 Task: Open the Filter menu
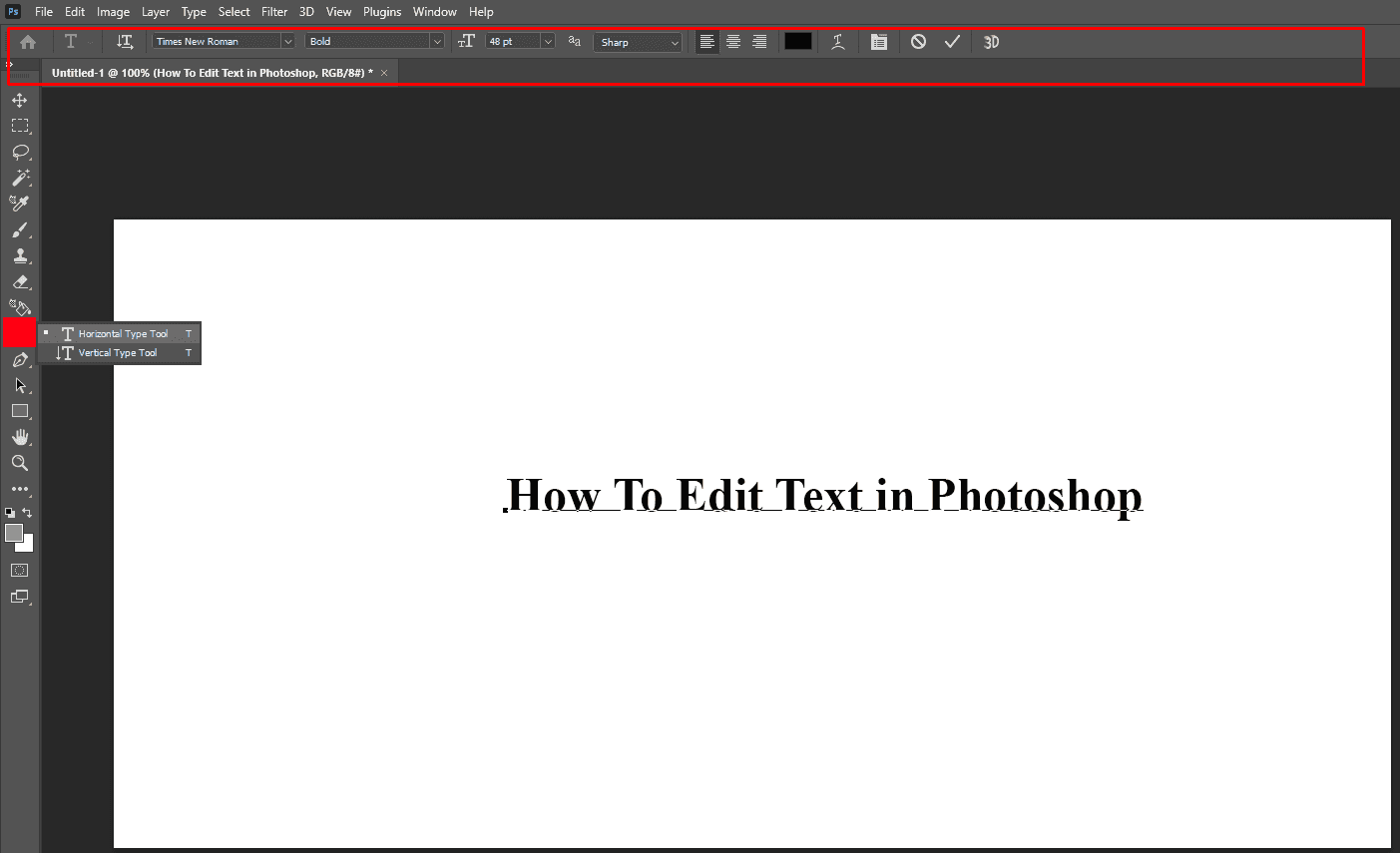point(274,12)
